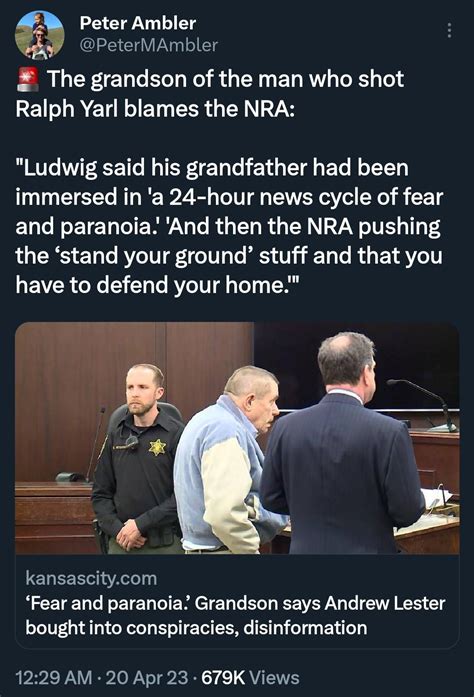Open the Peter Ambler display name
This screenshot has height=697, width=474.
138,23
